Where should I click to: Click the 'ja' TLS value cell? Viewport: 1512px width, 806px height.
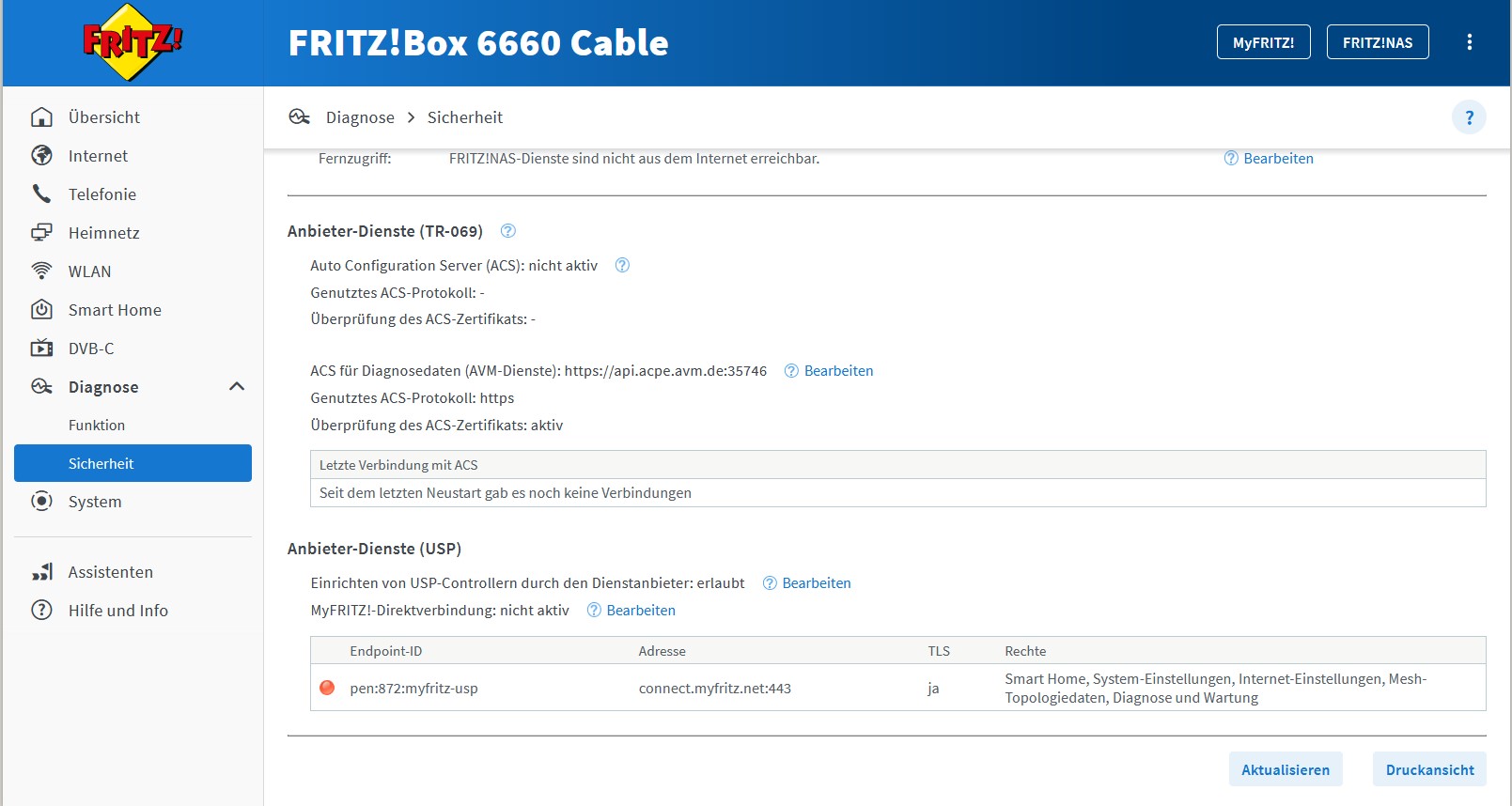[933, 689]
